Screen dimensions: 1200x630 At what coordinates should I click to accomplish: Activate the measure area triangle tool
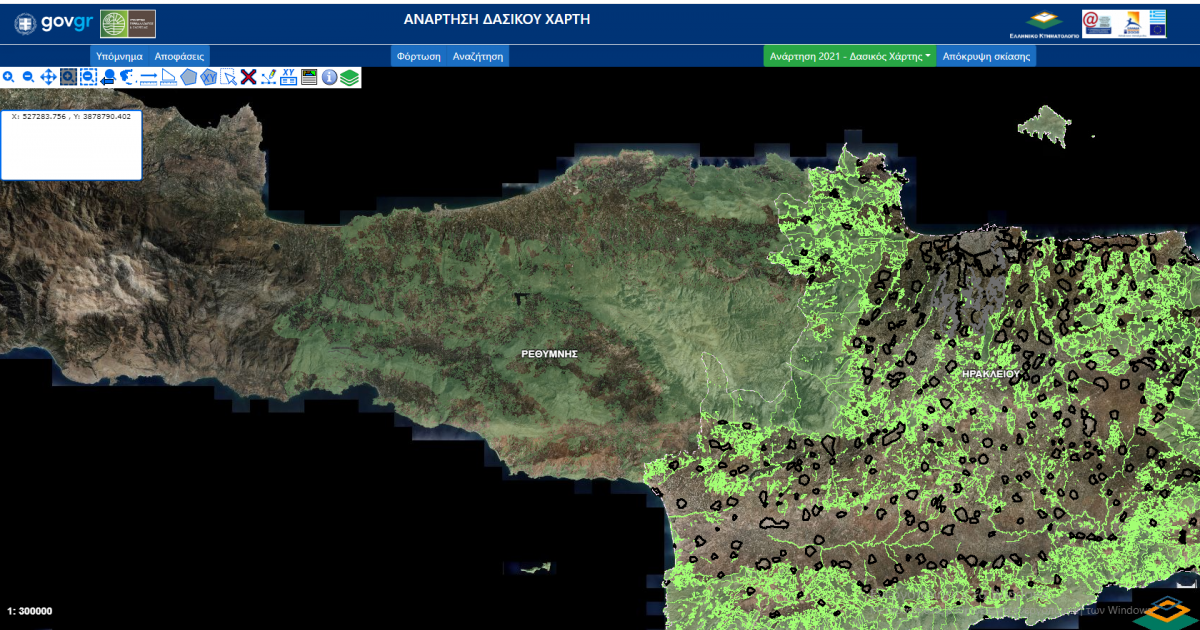coord(168,77)
